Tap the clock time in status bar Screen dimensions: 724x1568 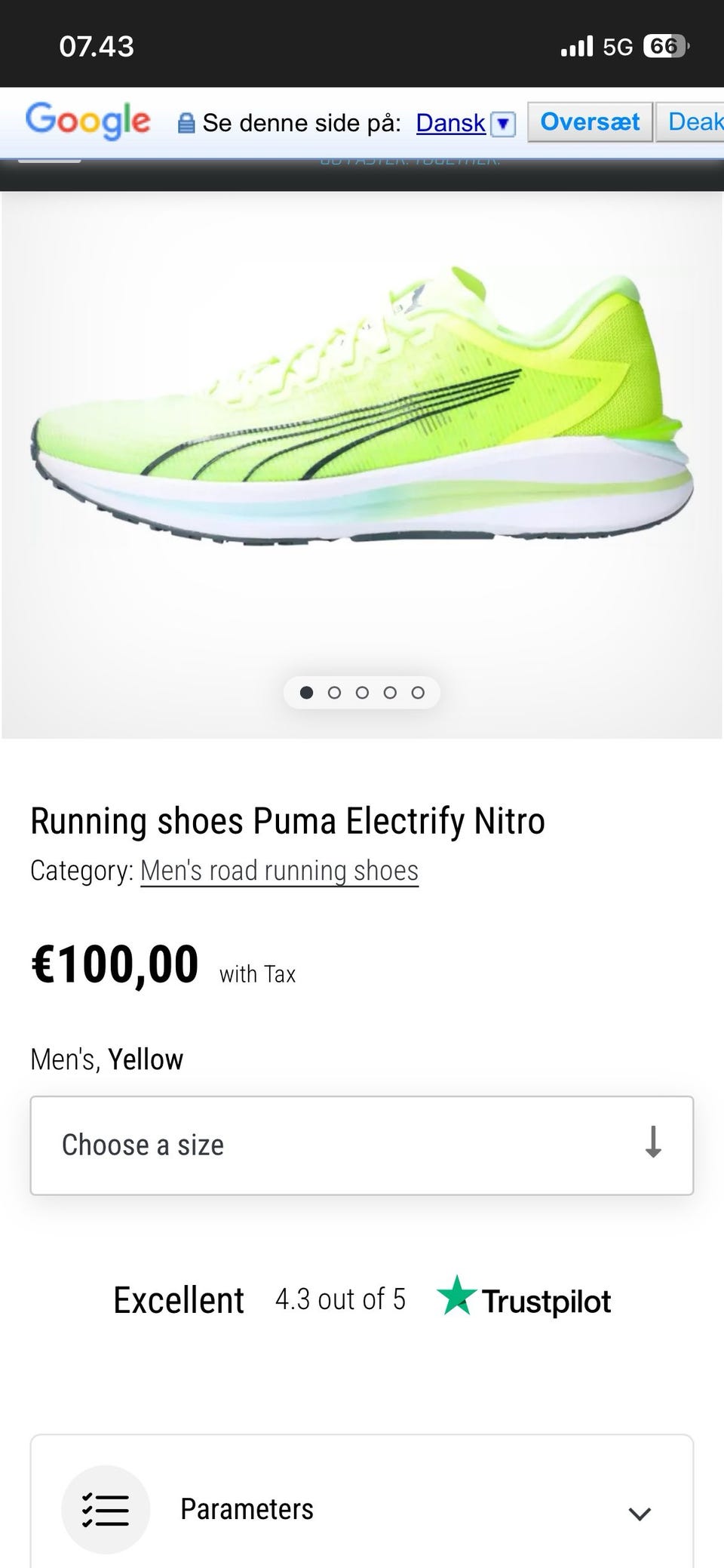(97, 47)
